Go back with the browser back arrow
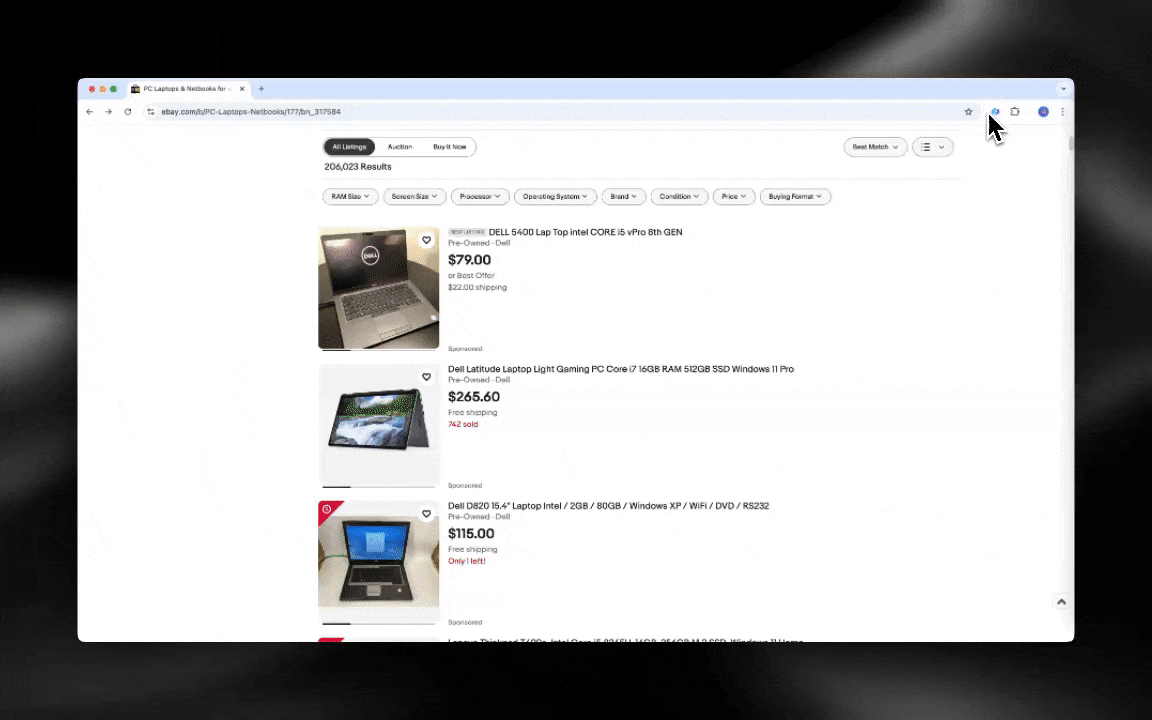 point(90,112)
